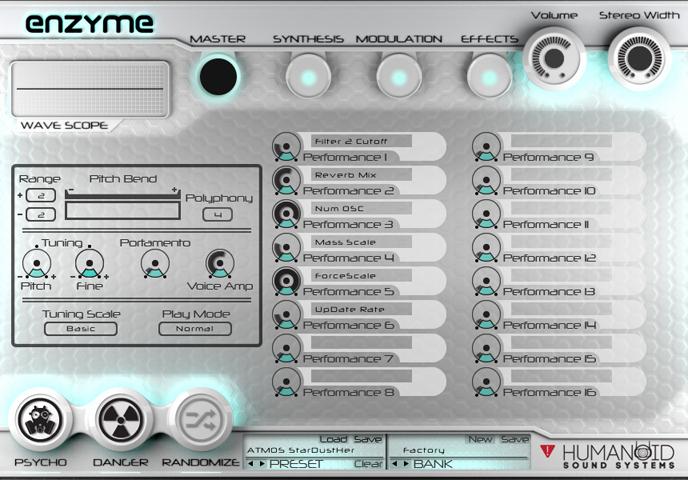Click Save in the bank panel
This screenshot has width=688, height=480.
pyautogui.click(x=515, y=439)
